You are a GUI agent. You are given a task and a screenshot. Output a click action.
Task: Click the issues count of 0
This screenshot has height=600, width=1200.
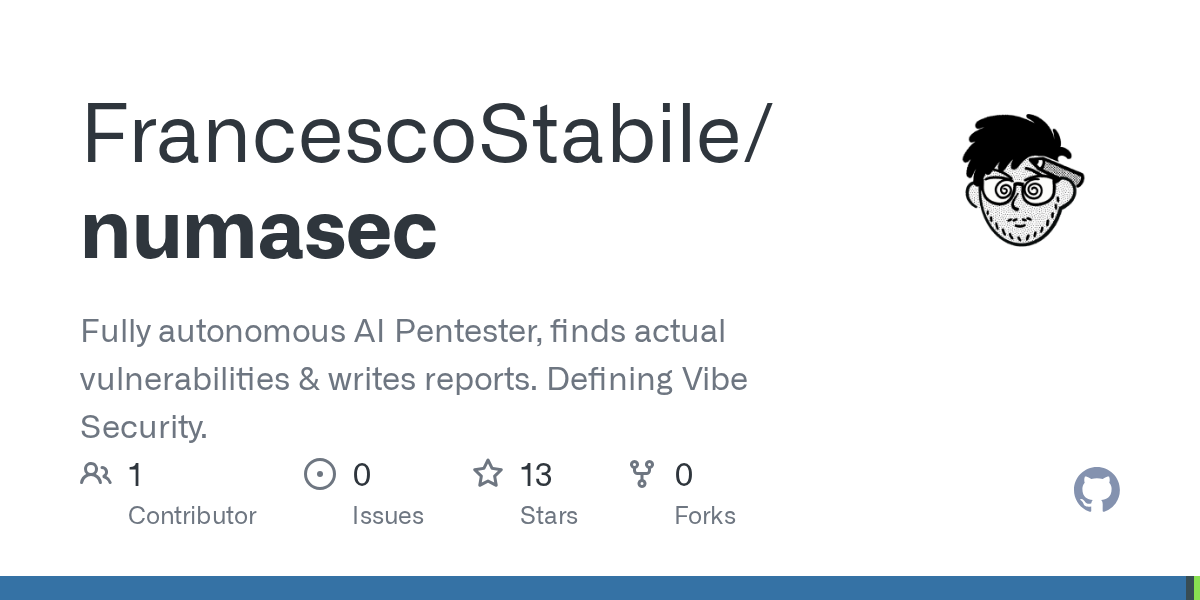362,475
